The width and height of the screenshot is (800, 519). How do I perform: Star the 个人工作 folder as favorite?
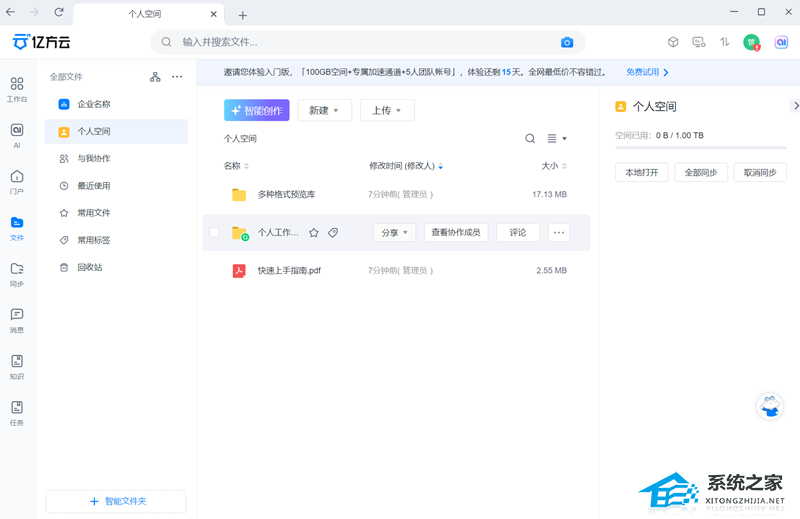pos(313,232)
